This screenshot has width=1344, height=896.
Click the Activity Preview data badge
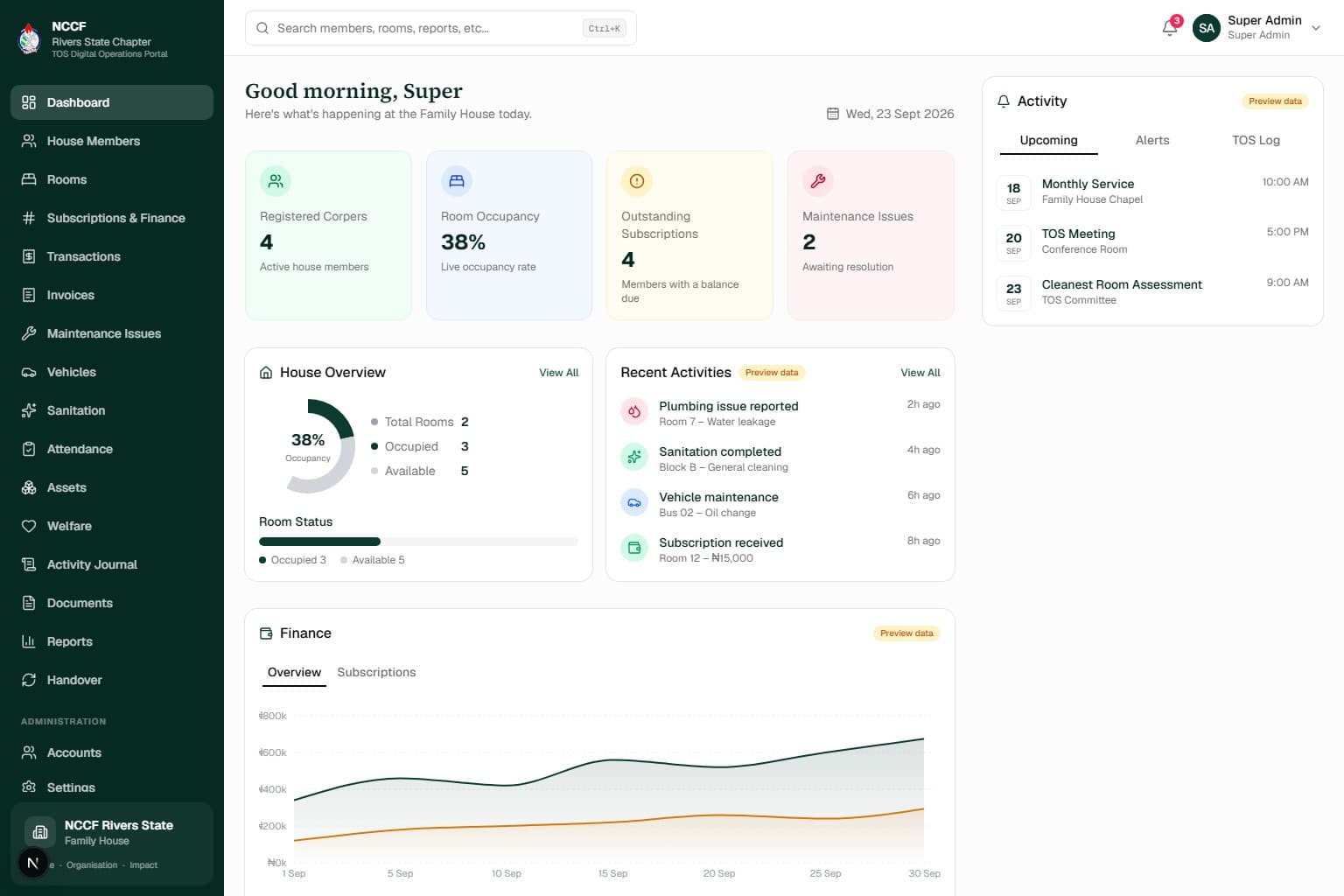(x=1275, y=101)
